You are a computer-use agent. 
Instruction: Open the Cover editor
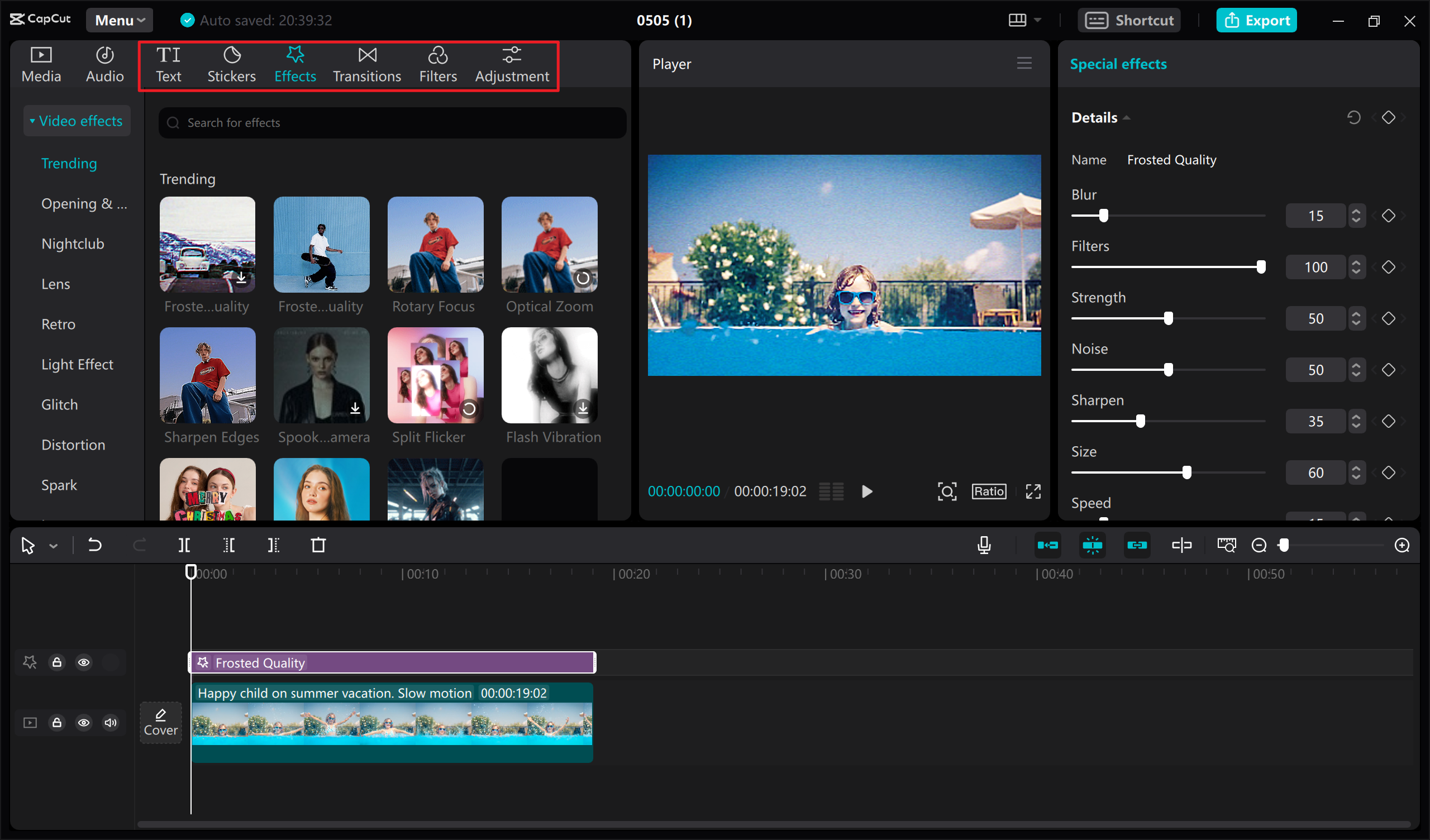pyautogui.click(x=160, y=723)
